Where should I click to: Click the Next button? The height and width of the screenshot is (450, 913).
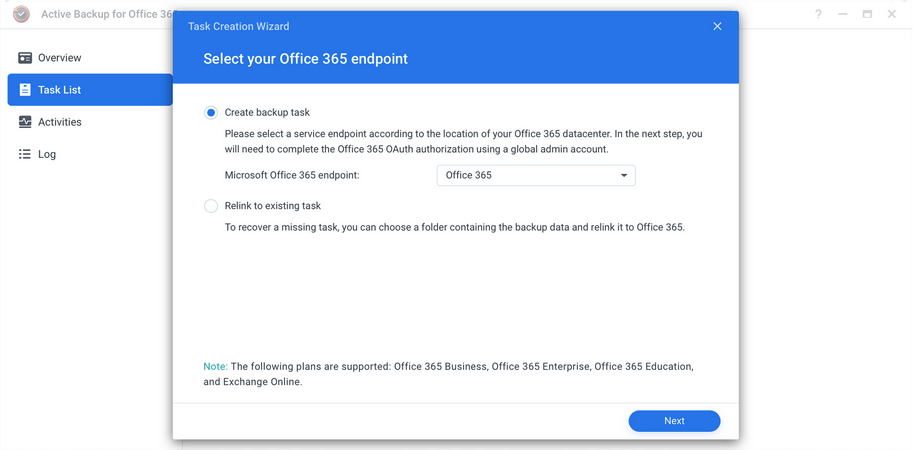674,421
